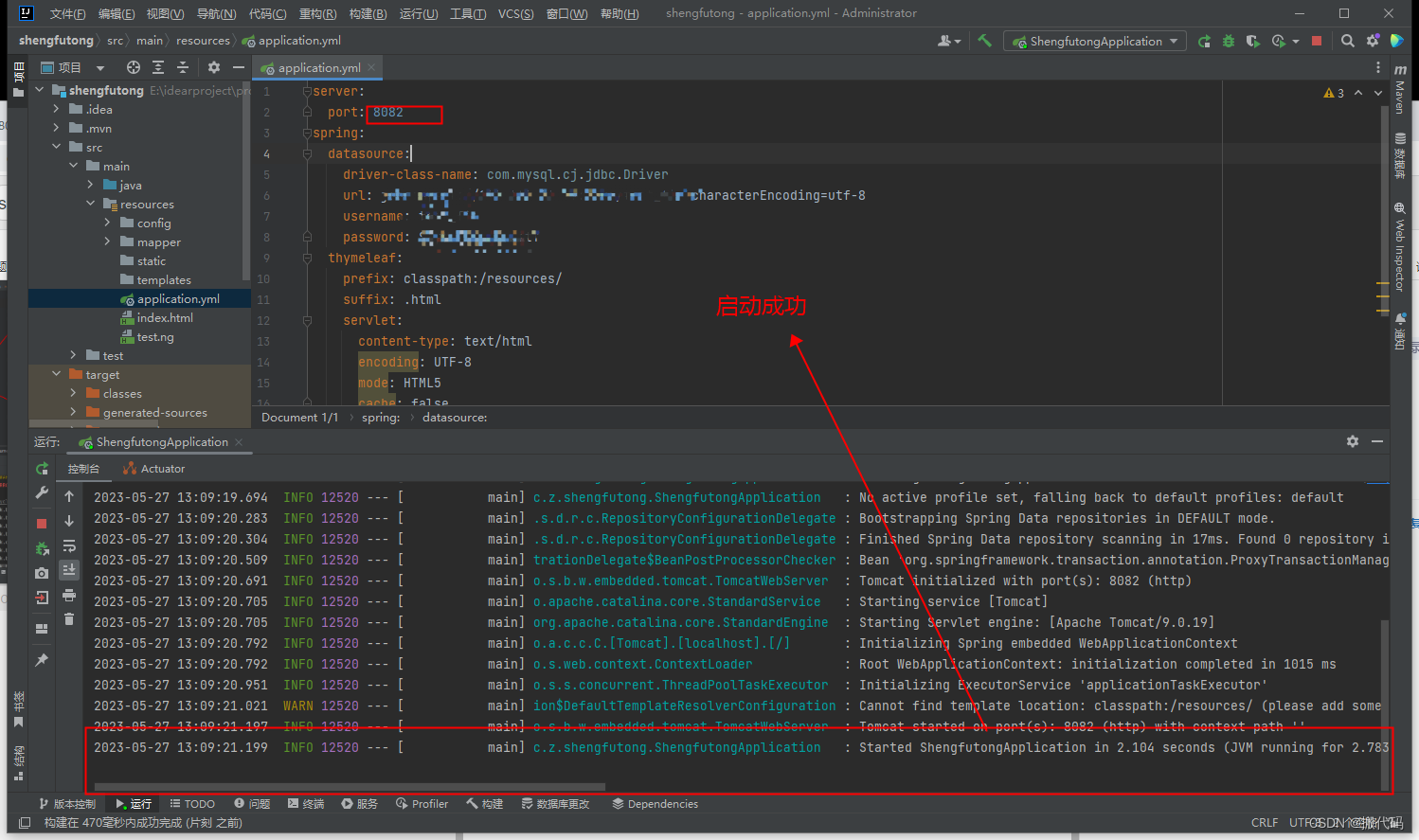The image size is (1419, 840).
Task: Open the editor tabs three-dot menu
Action: click(1377, 67)
